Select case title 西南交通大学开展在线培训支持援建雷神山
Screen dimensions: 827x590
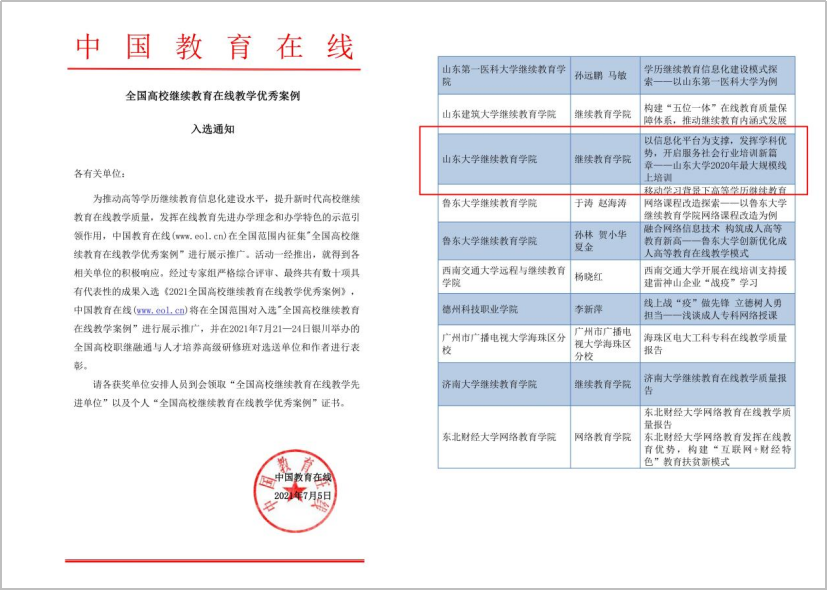pyautogui.click(x=717, y=276)
